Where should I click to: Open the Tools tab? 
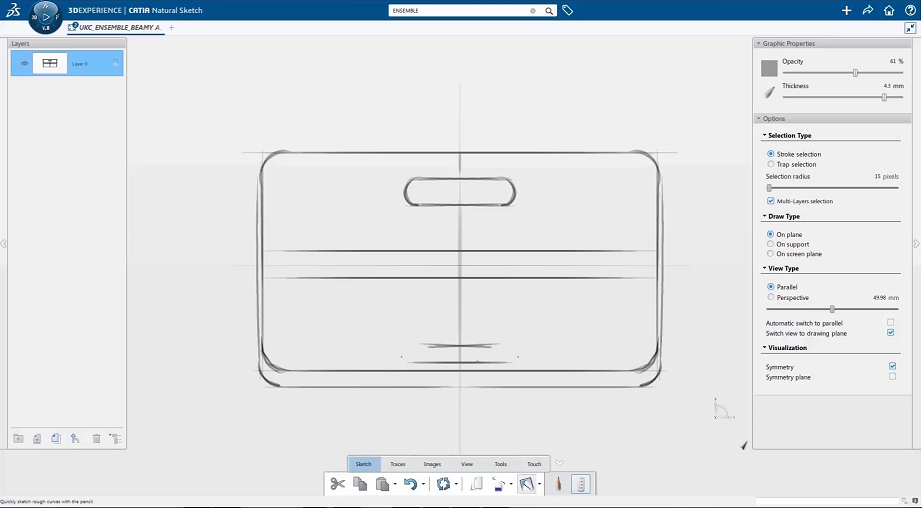click(500, 464)
